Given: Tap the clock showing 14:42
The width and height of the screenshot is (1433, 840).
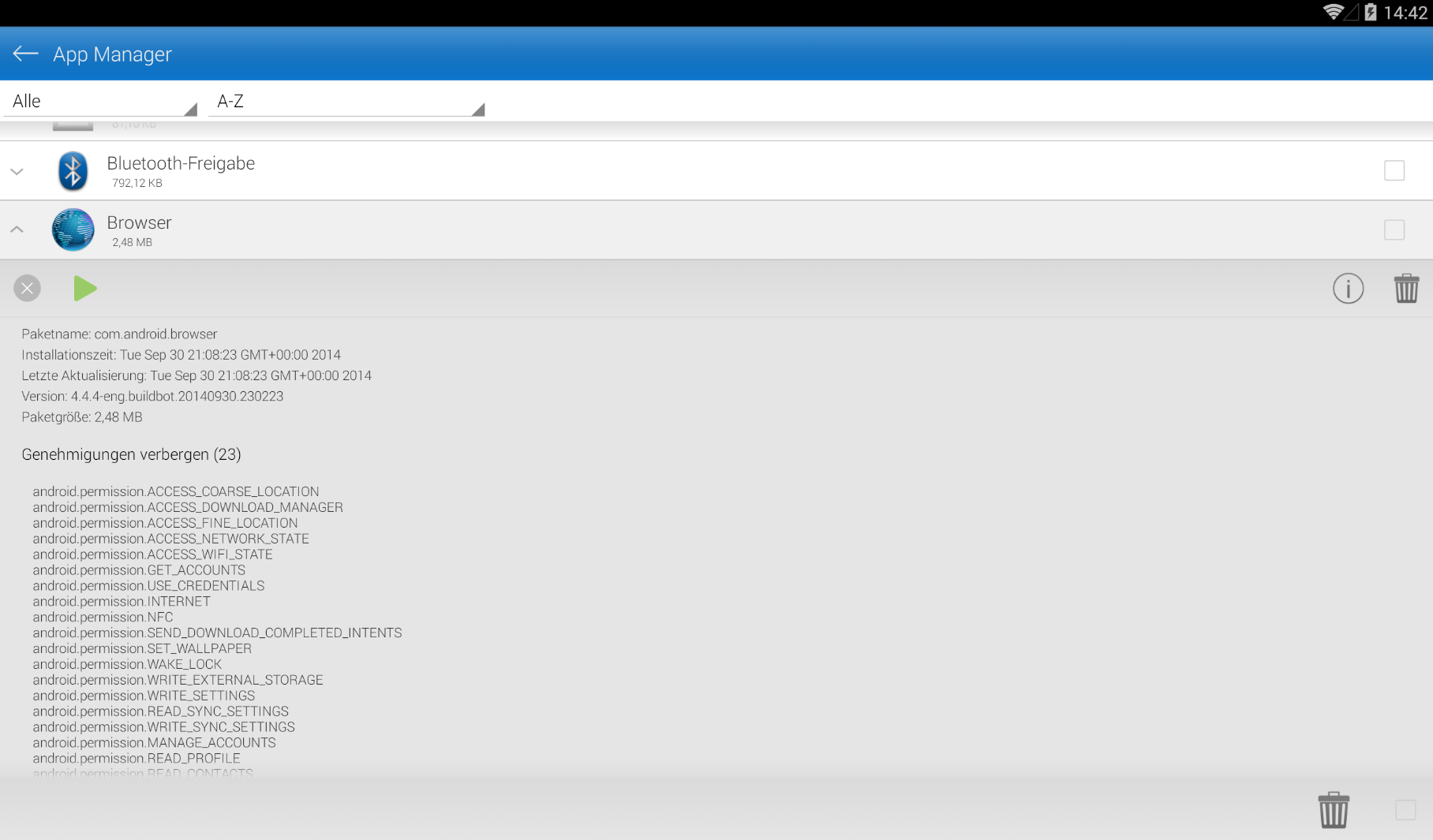Looking at the screenshot, I should click(x=1405, y=13).
